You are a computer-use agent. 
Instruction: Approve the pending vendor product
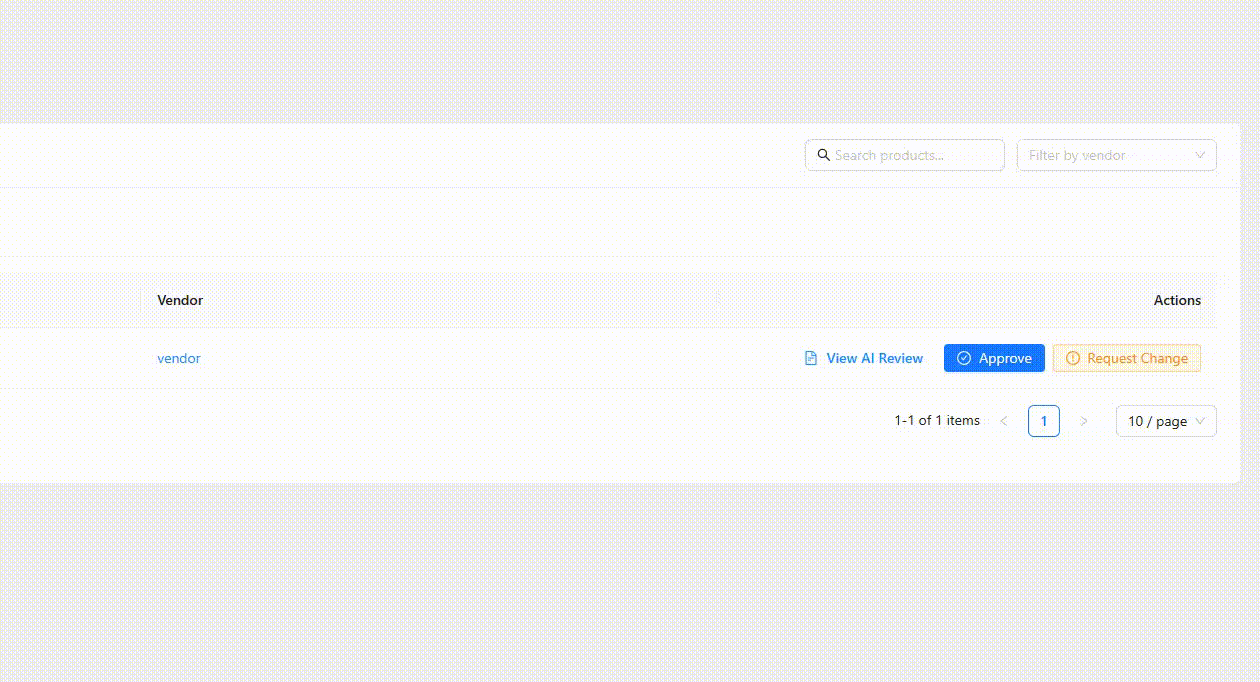coord(994,358)
